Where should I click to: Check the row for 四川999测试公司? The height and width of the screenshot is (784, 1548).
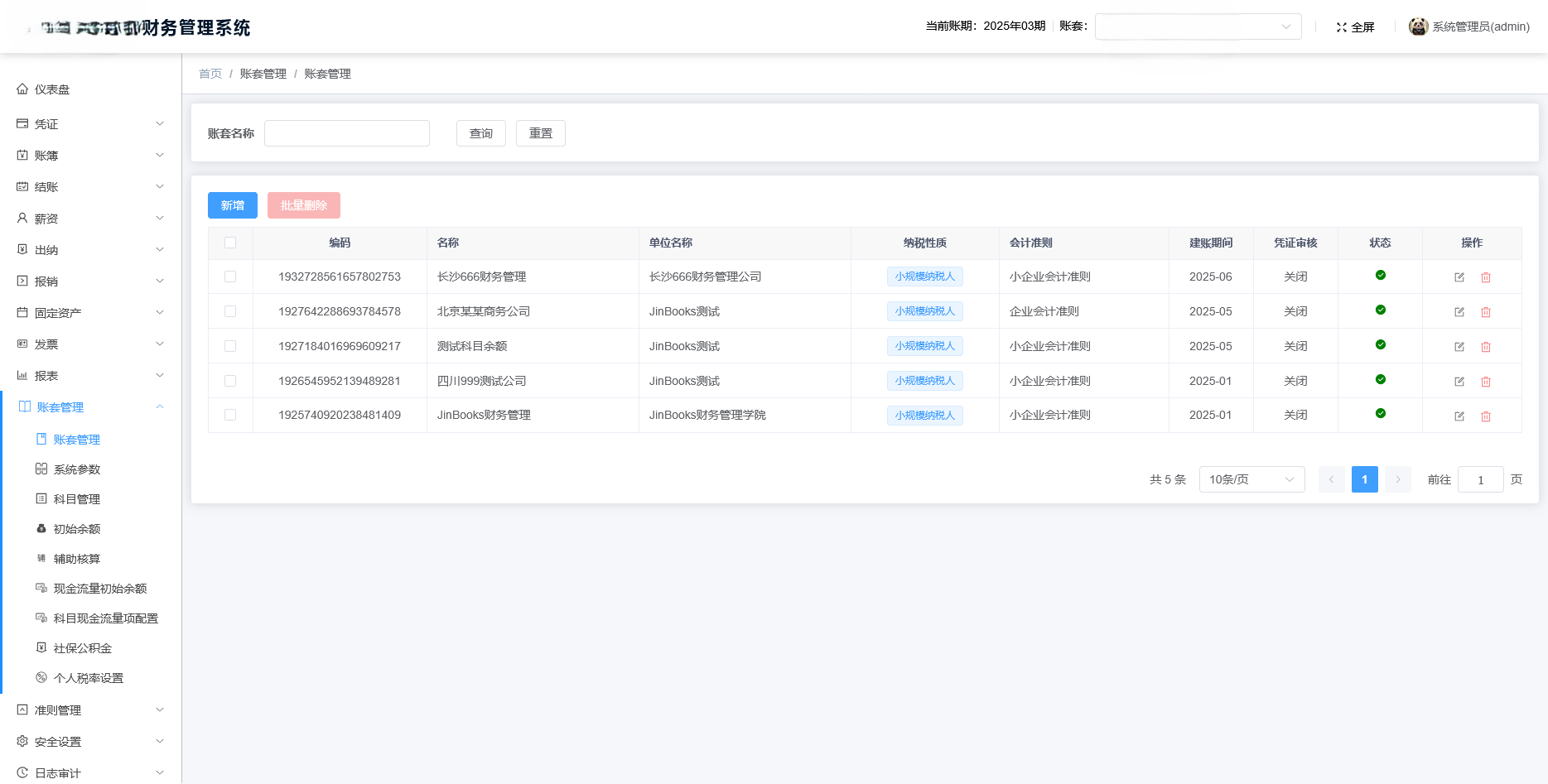(230, 380)
